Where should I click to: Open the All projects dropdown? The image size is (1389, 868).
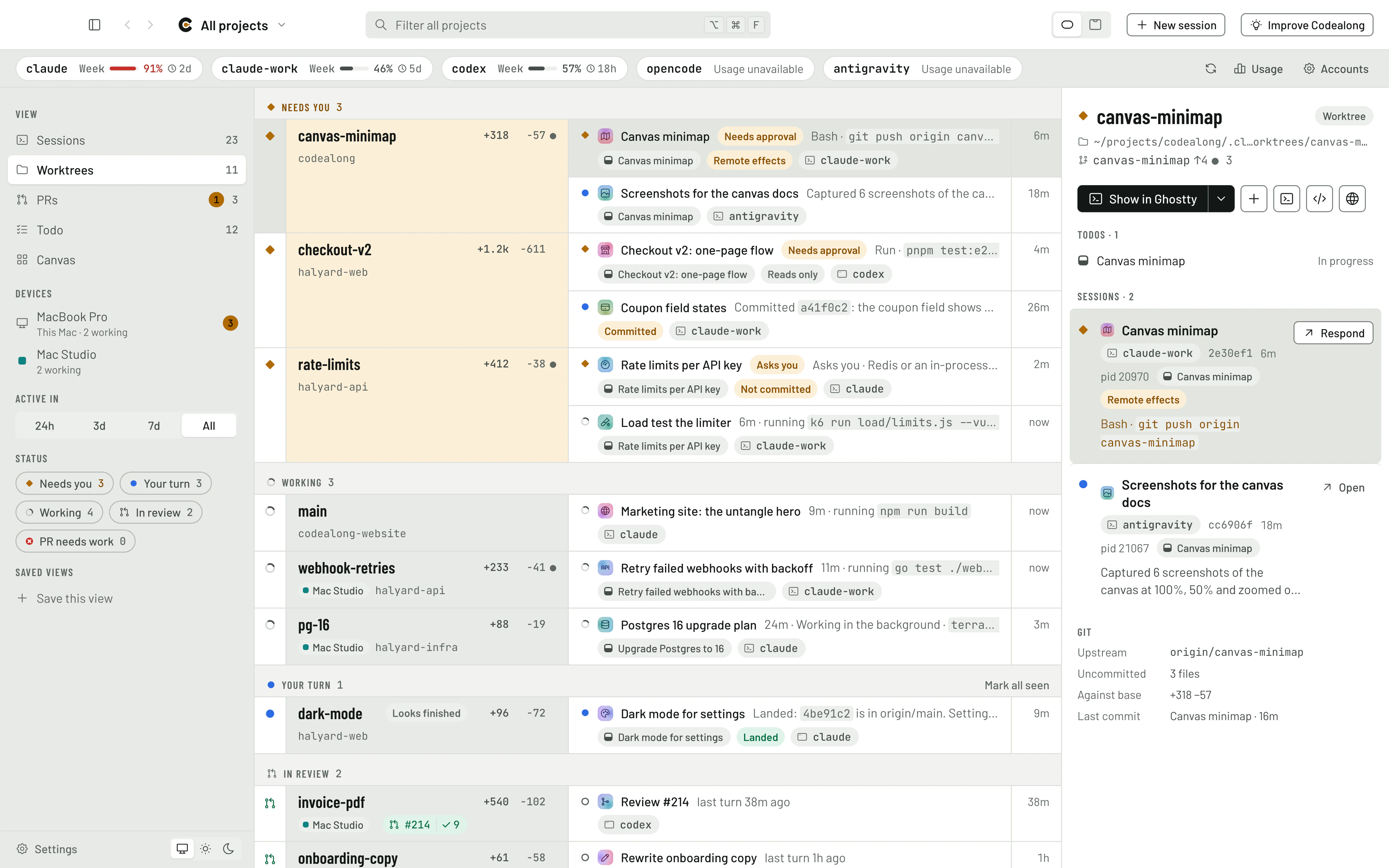click(x=232, y=25)
